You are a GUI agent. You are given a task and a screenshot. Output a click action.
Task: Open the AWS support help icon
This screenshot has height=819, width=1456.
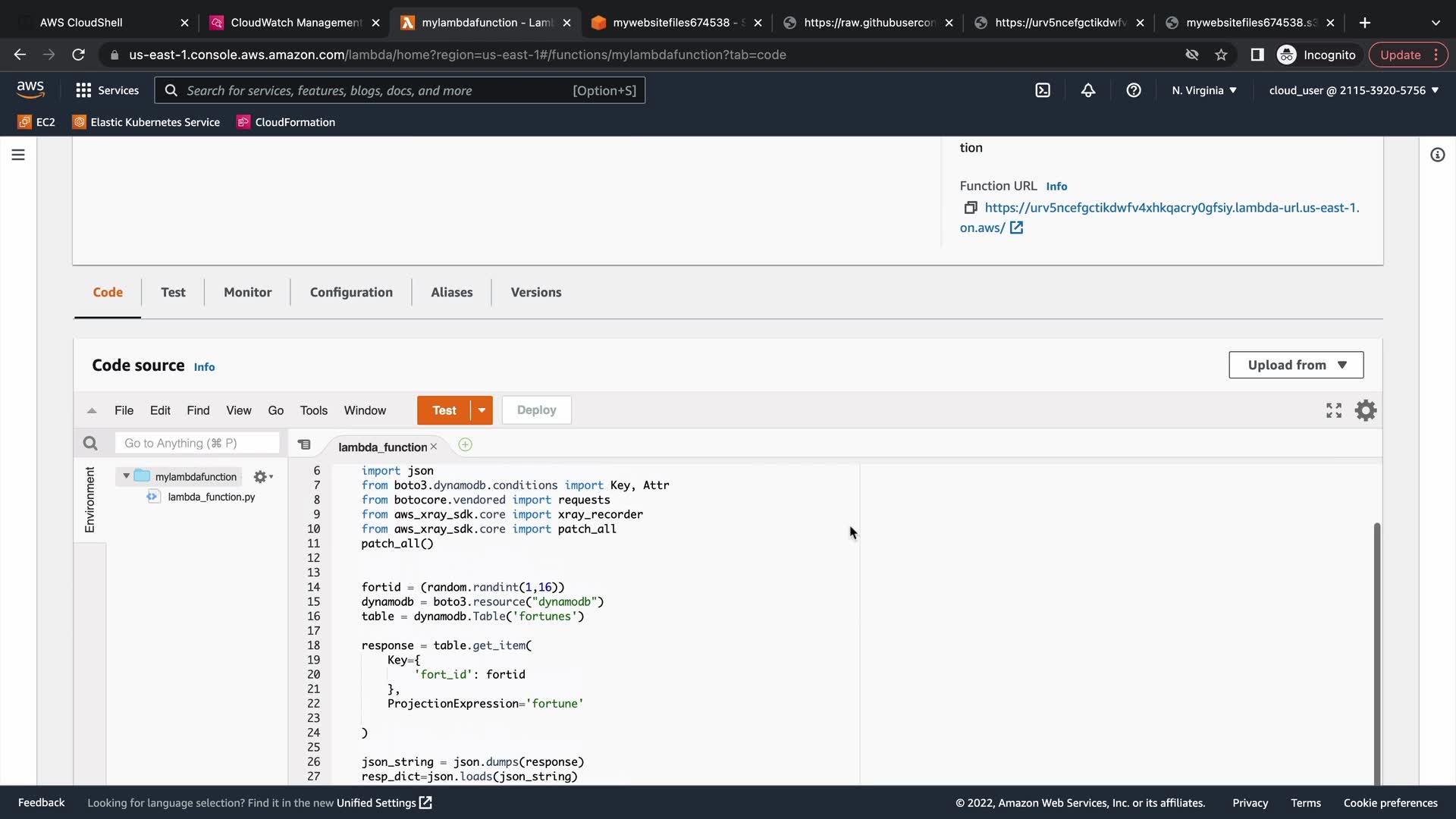(1134, 90)
